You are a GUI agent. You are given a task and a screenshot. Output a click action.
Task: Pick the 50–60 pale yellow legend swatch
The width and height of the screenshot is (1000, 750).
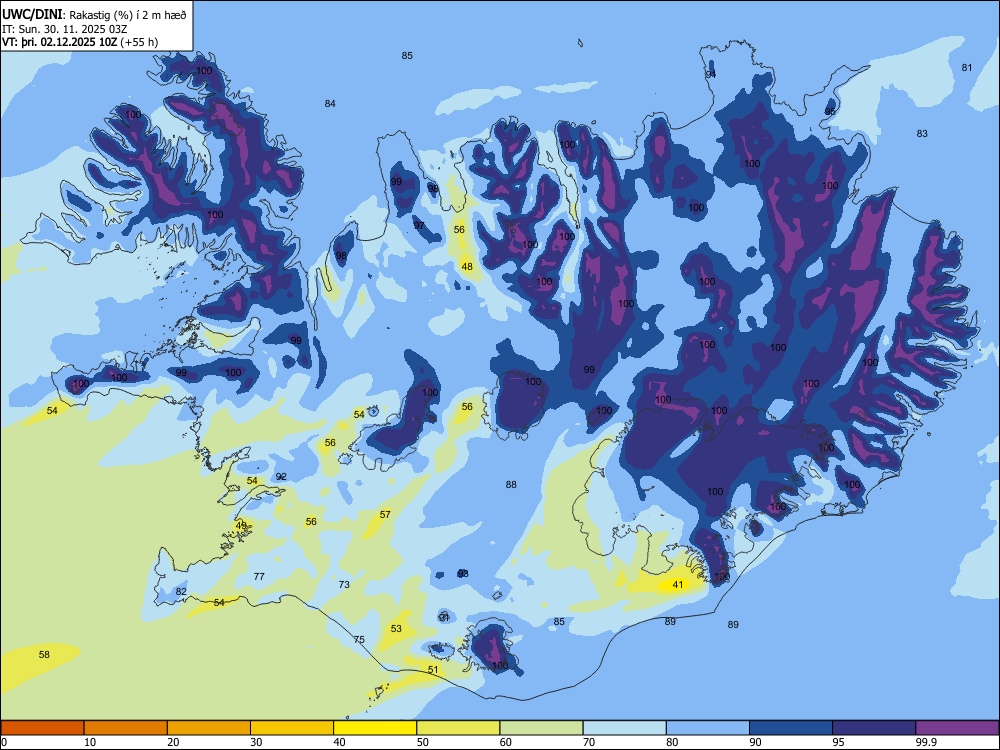(x=458, y=728)
